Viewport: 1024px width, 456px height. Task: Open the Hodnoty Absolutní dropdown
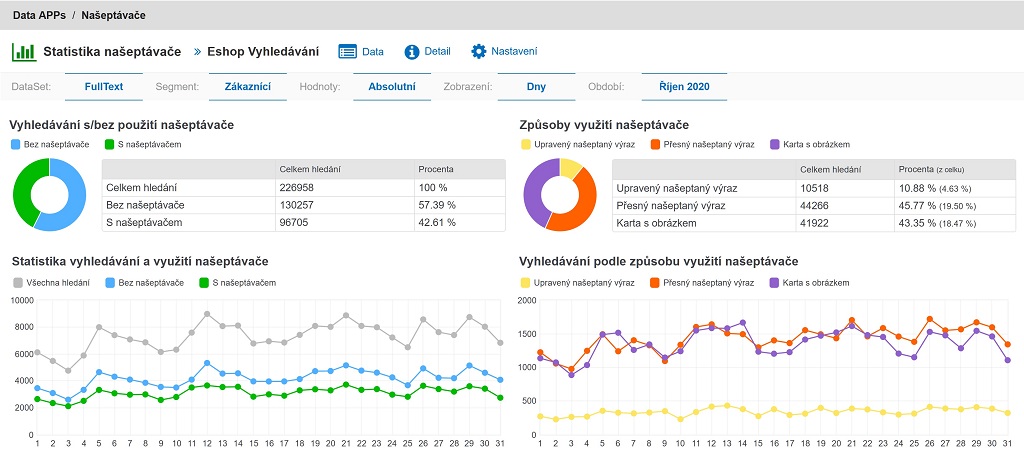[392, 86]
